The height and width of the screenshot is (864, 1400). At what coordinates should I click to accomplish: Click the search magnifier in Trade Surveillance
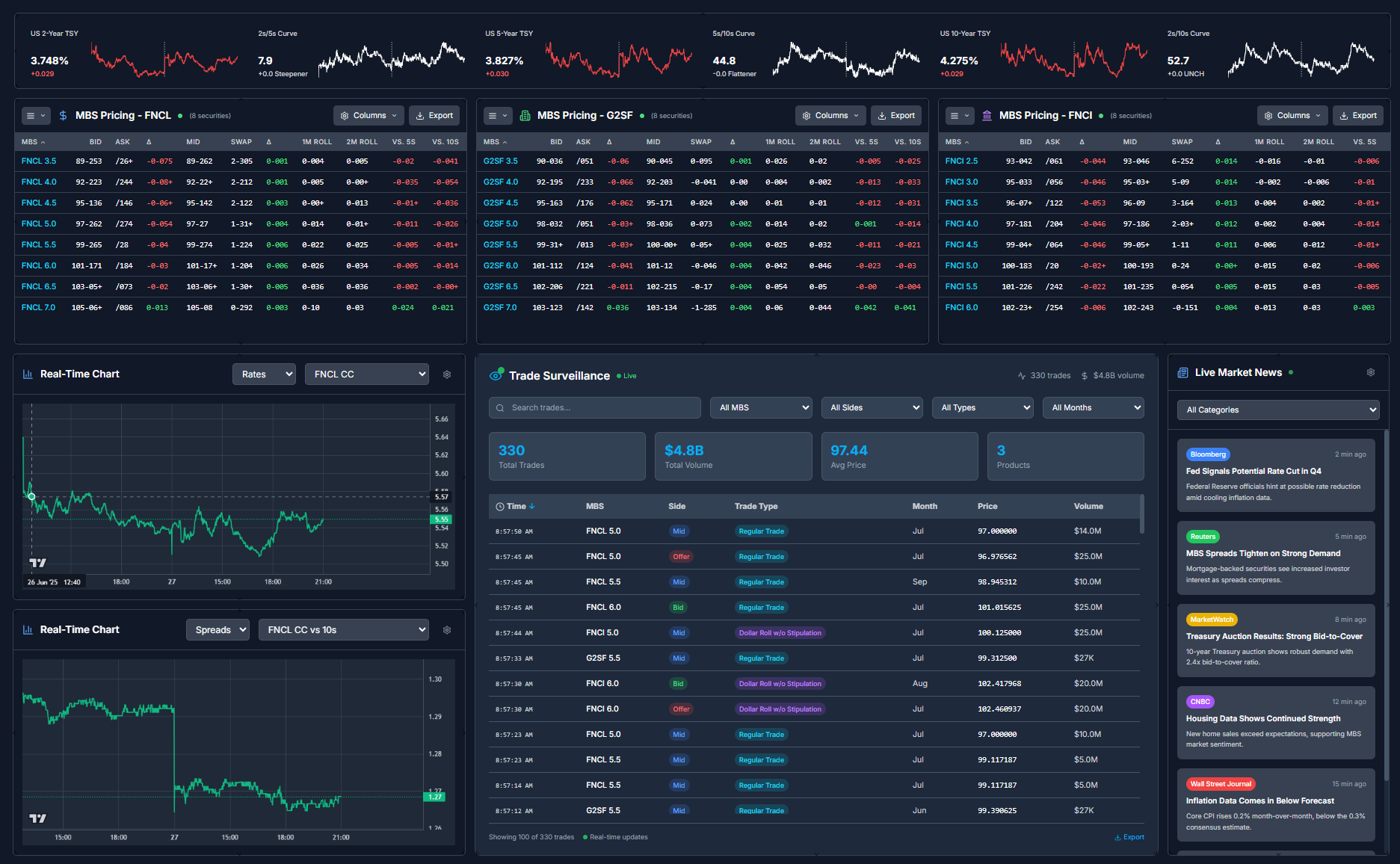click(499, 407)
